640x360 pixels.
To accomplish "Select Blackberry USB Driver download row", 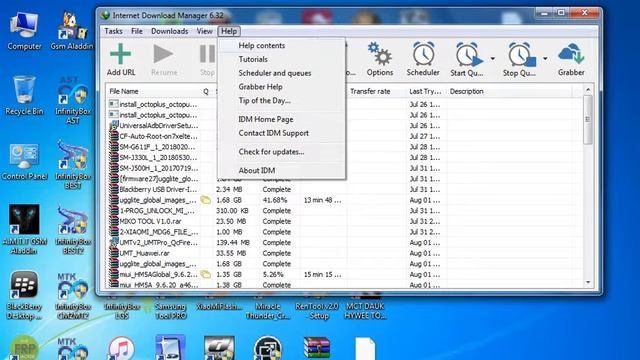I will point(345,189).
